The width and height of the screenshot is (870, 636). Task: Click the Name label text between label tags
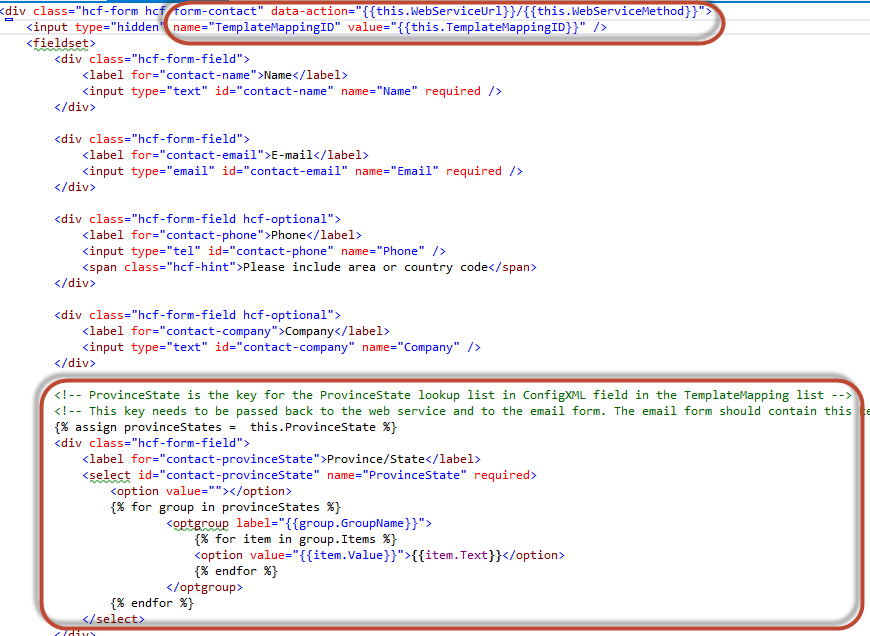click(277, 75)
